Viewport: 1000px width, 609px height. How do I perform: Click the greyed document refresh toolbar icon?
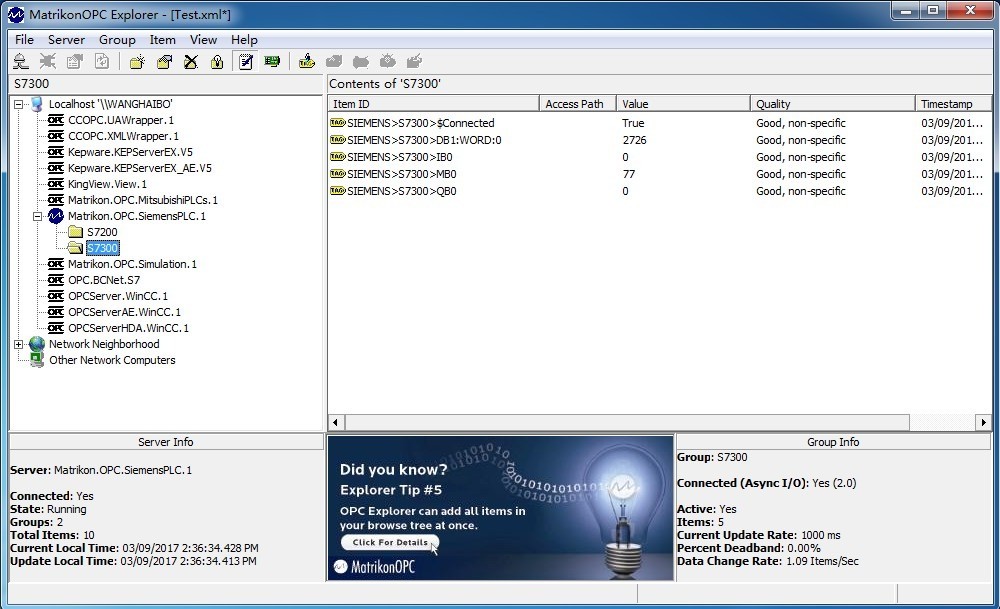[102, 61]
